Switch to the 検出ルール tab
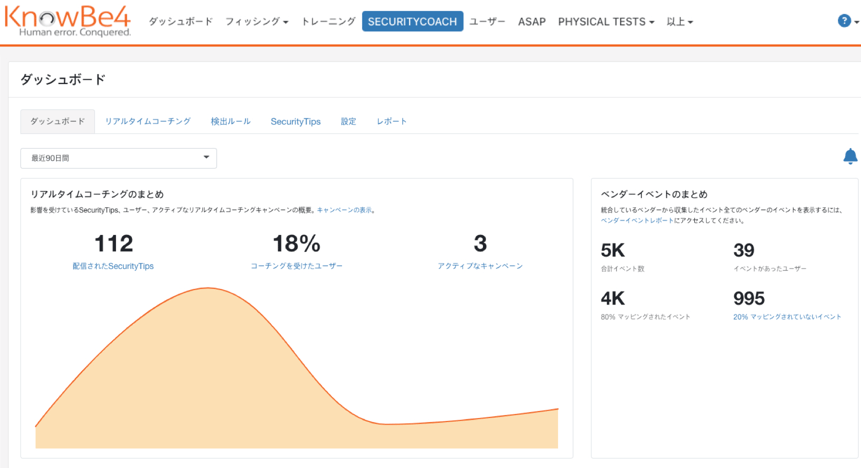Image resolution: width=861 pixels, height=468 pixels. 230,121
